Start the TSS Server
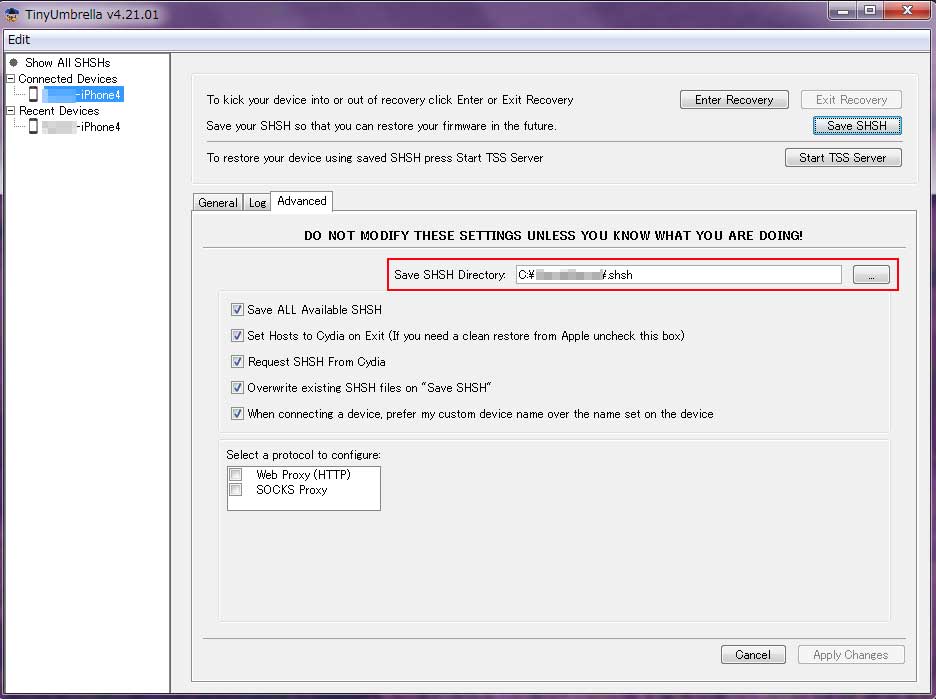This screenshot has width=936, height=699. click(842, 158)
